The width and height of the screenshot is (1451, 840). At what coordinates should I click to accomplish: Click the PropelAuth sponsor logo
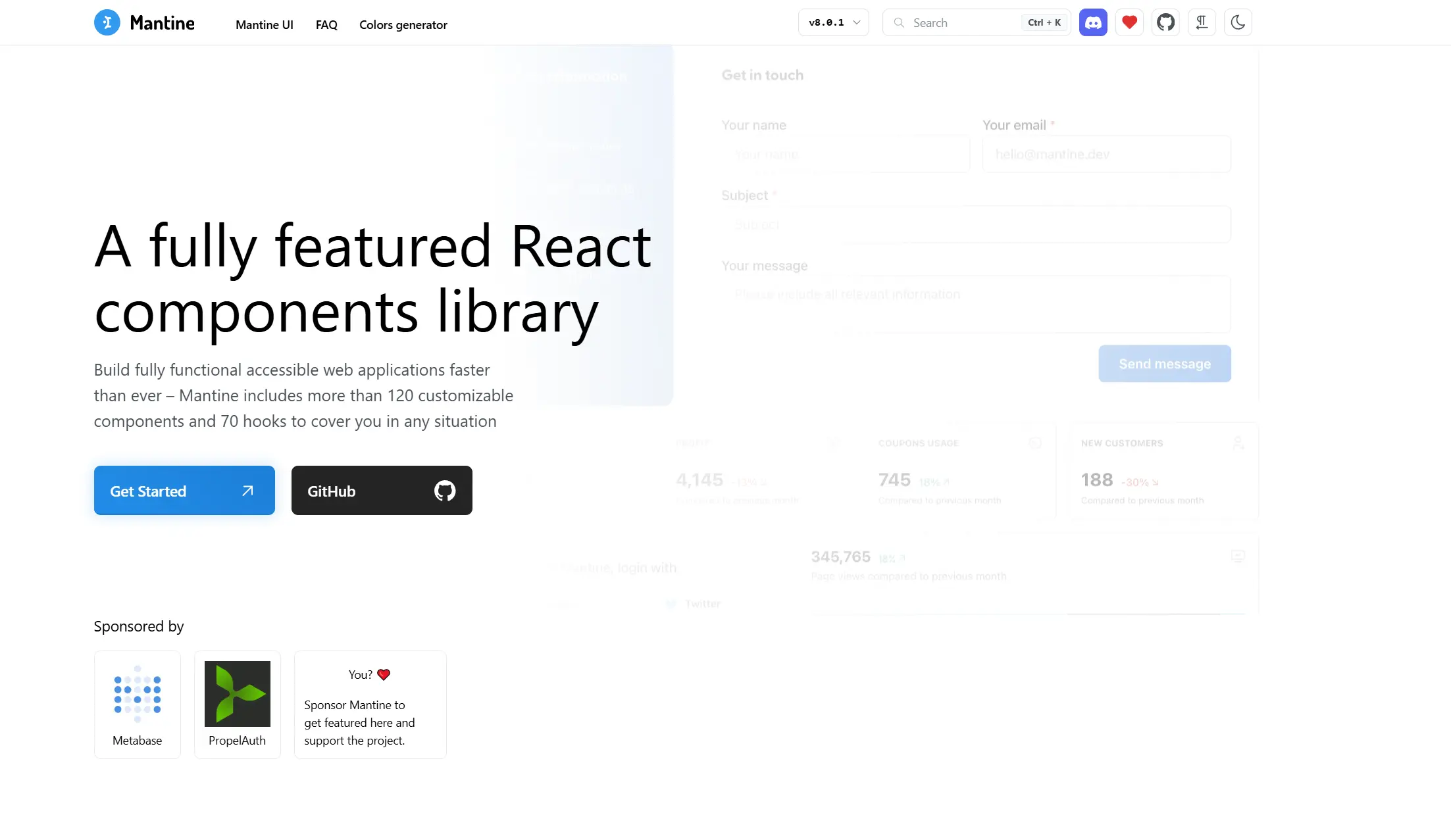[x=237, y=694]
